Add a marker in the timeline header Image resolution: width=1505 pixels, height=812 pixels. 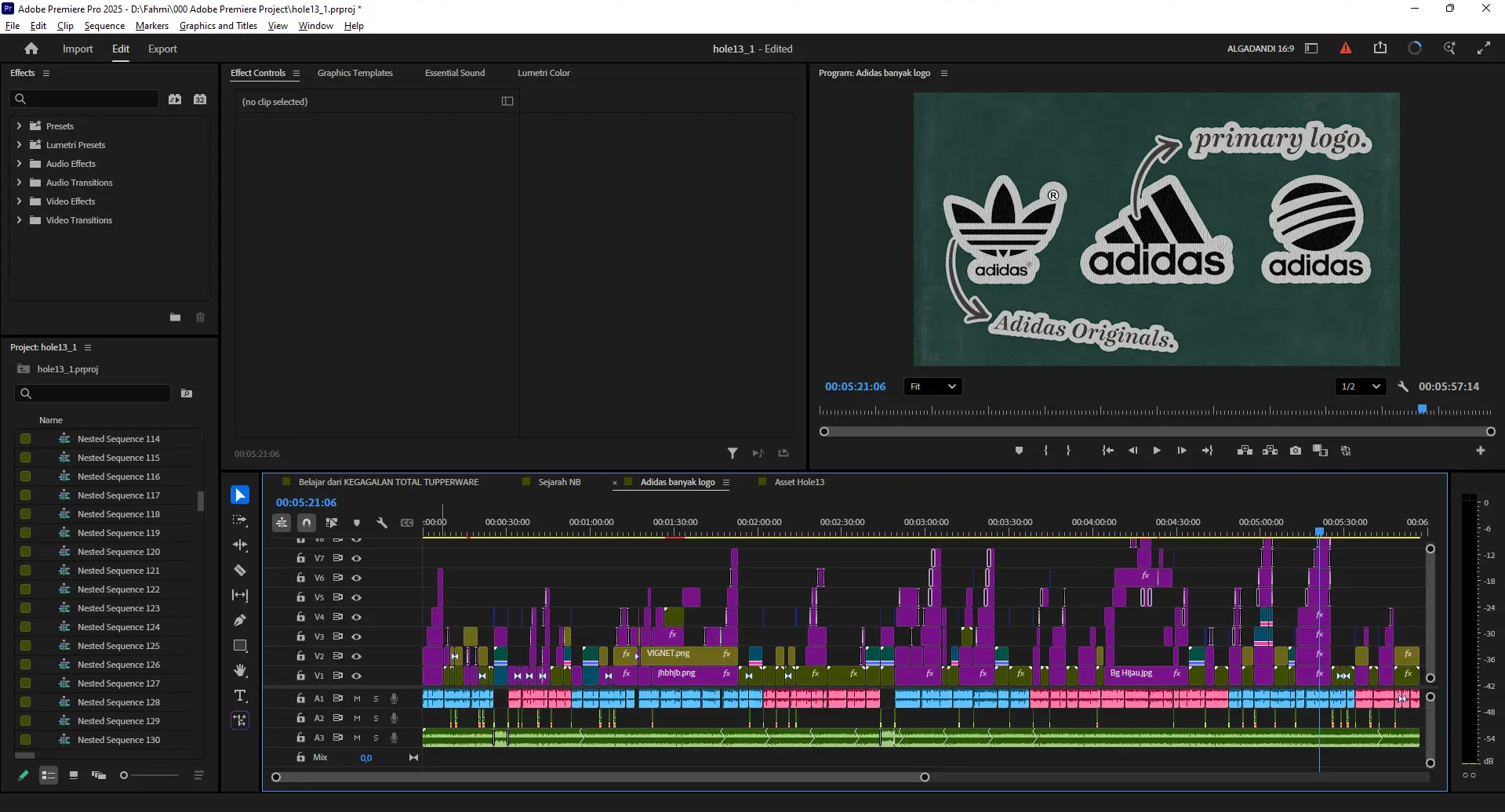357,523
